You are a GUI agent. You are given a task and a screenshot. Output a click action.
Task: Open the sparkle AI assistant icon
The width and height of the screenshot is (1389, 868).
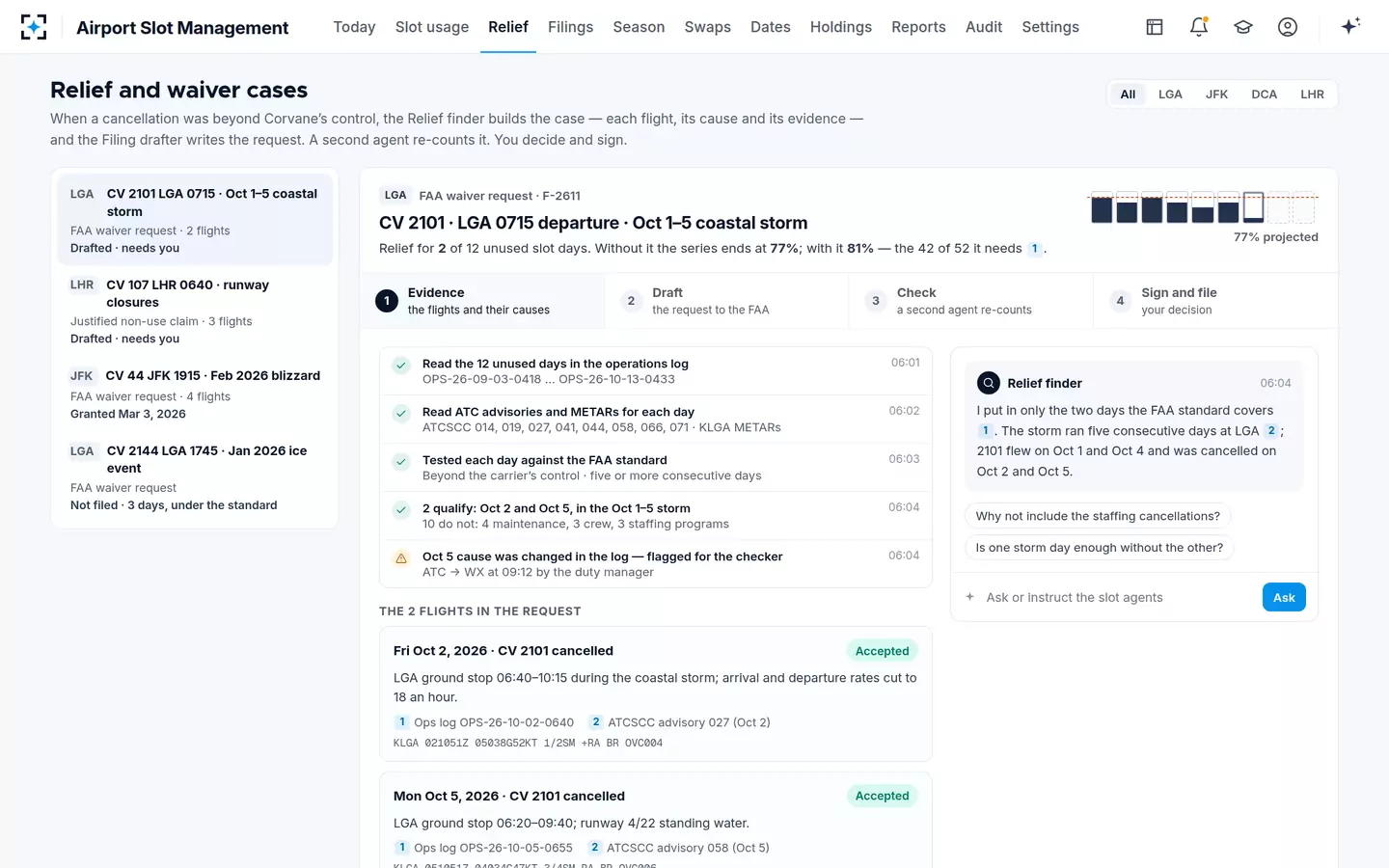[1350, 26]
